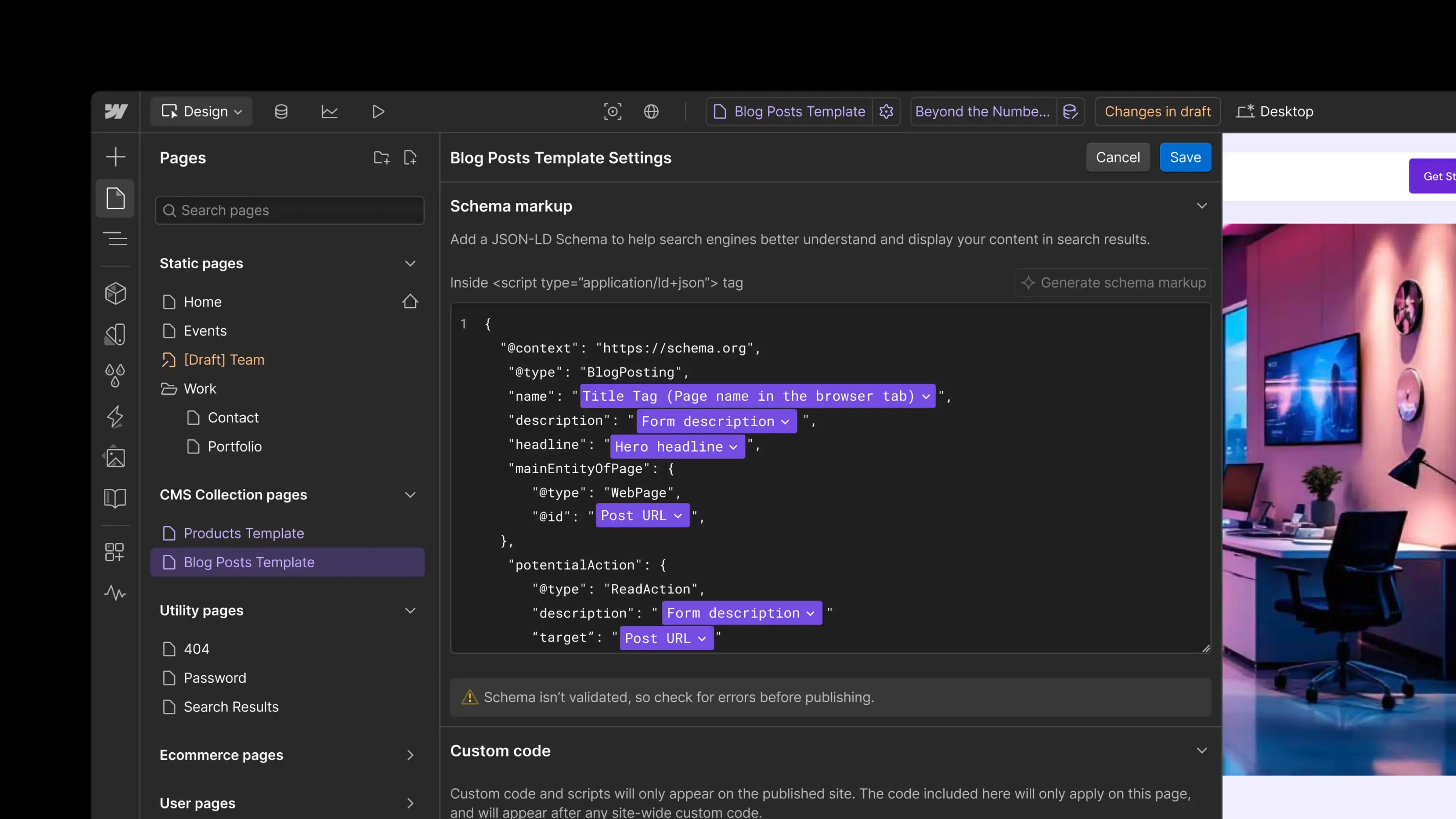The width and height of the screenshot is (1456, 819).
Task: Open the Navigator panel
Action: coord(115,238)
